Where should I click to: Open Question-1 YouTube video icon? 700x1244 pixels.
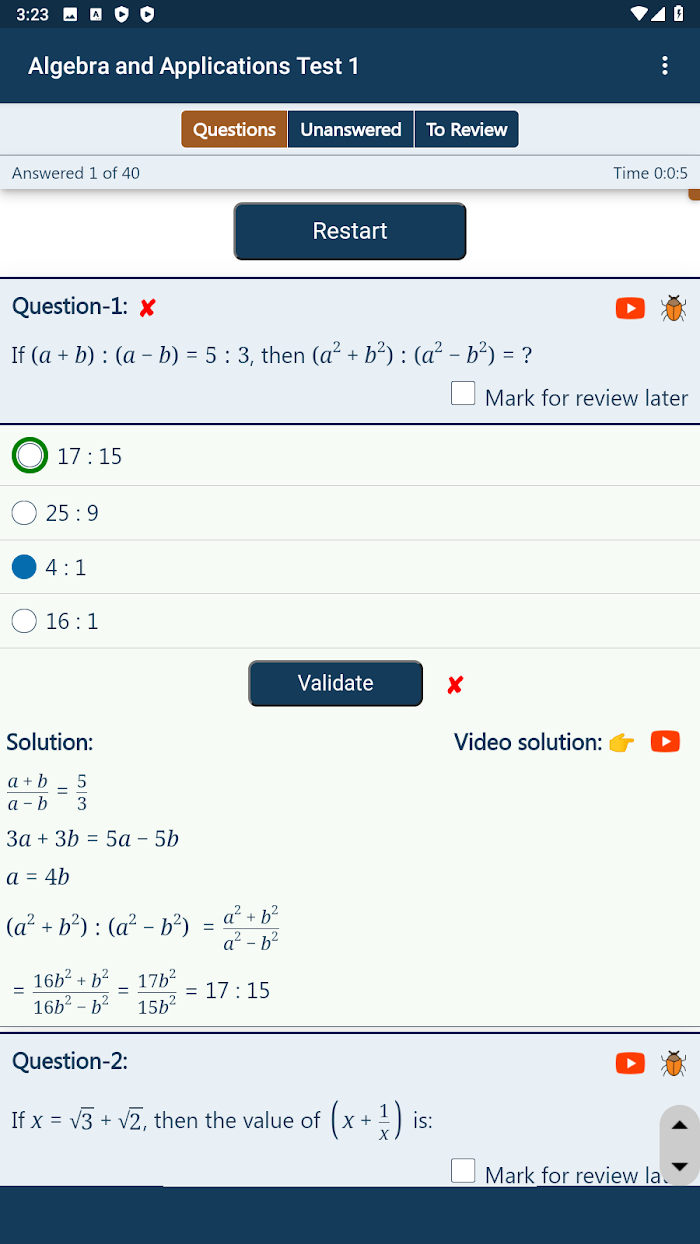point(630,308)
